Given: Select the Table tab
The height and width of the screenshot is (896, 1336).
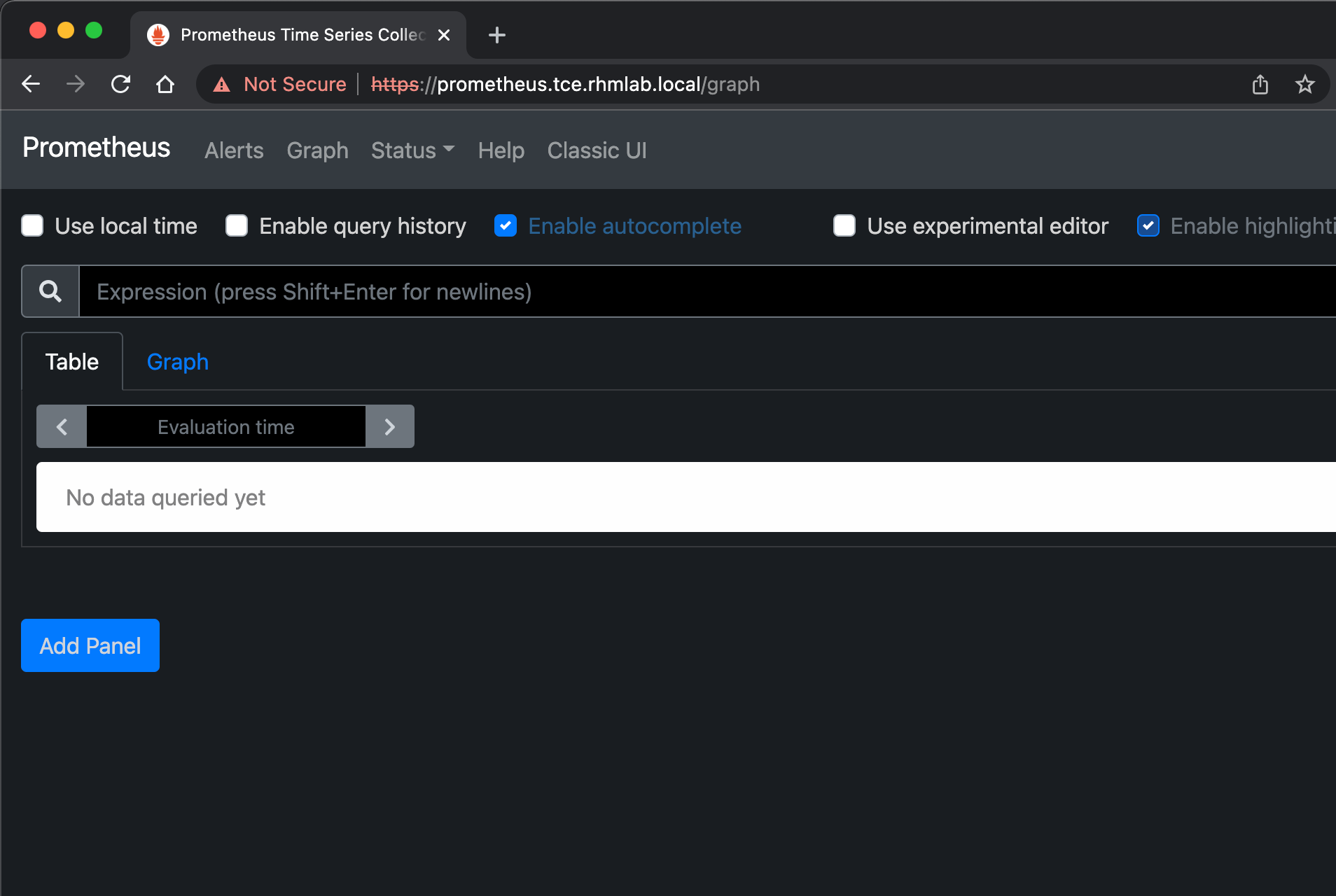Looking at the screenshot, I should pyautogui.click(x=72, y=362).
